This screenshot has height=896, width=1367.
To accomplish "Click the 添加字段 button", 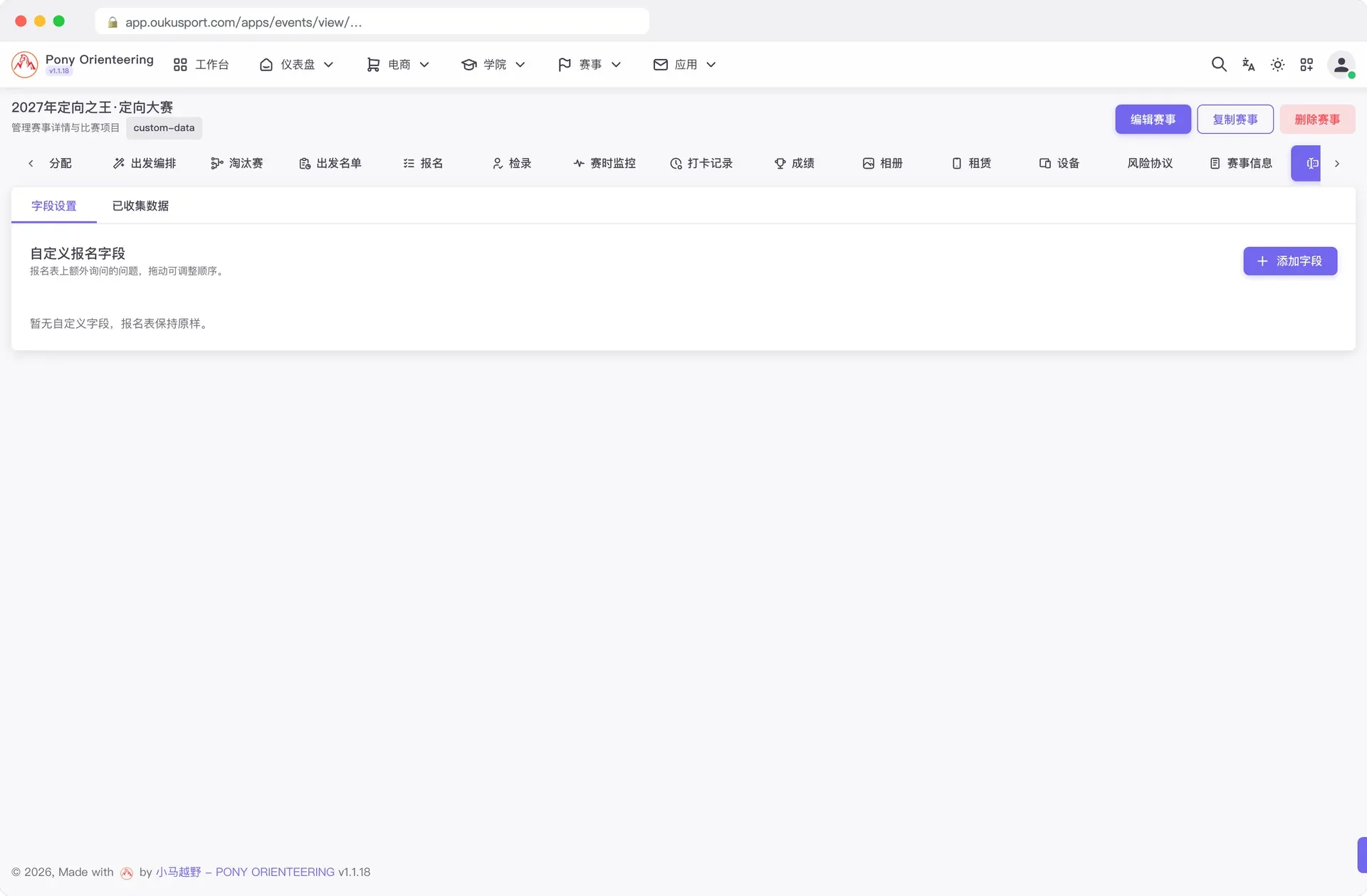I will coord(1290,261).
